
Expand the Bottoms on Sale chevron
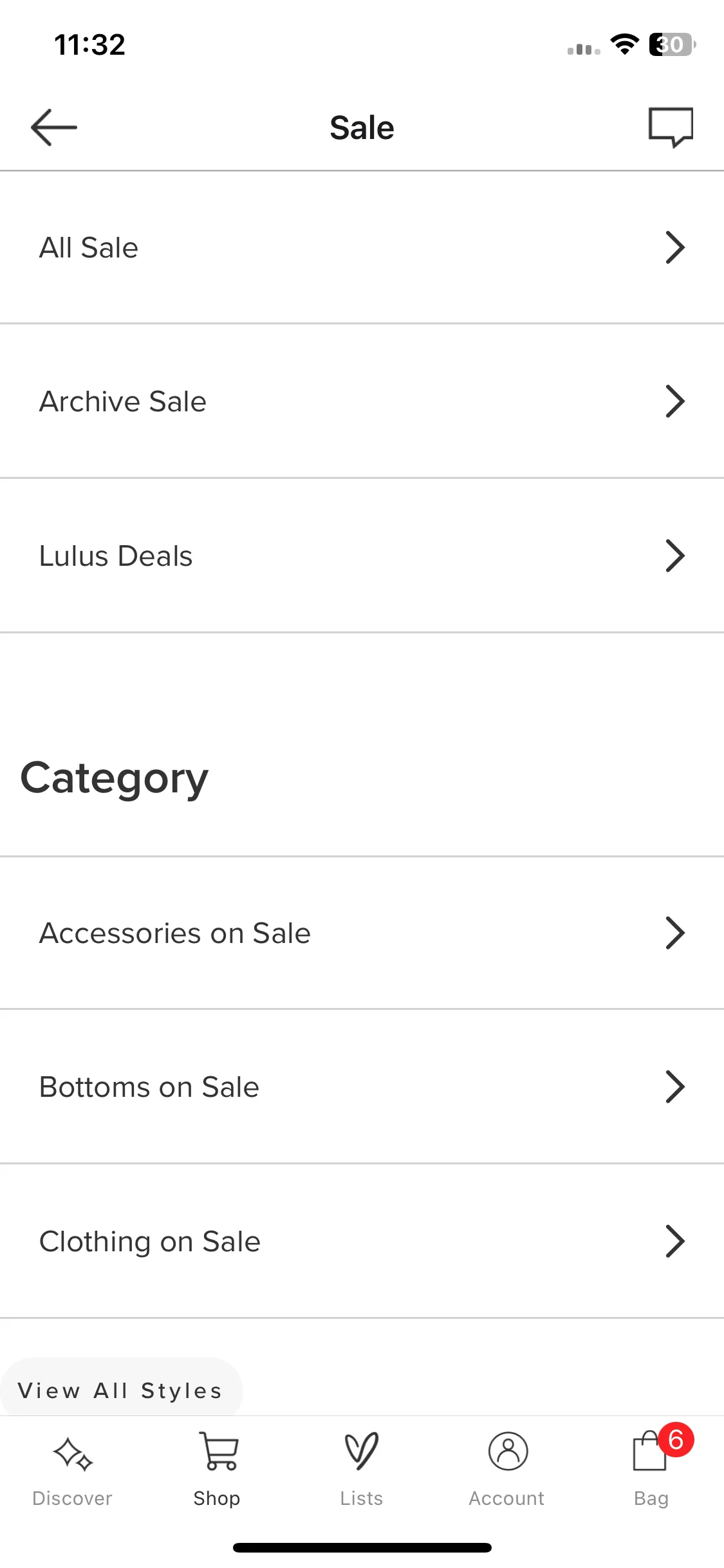(674, 1087)
